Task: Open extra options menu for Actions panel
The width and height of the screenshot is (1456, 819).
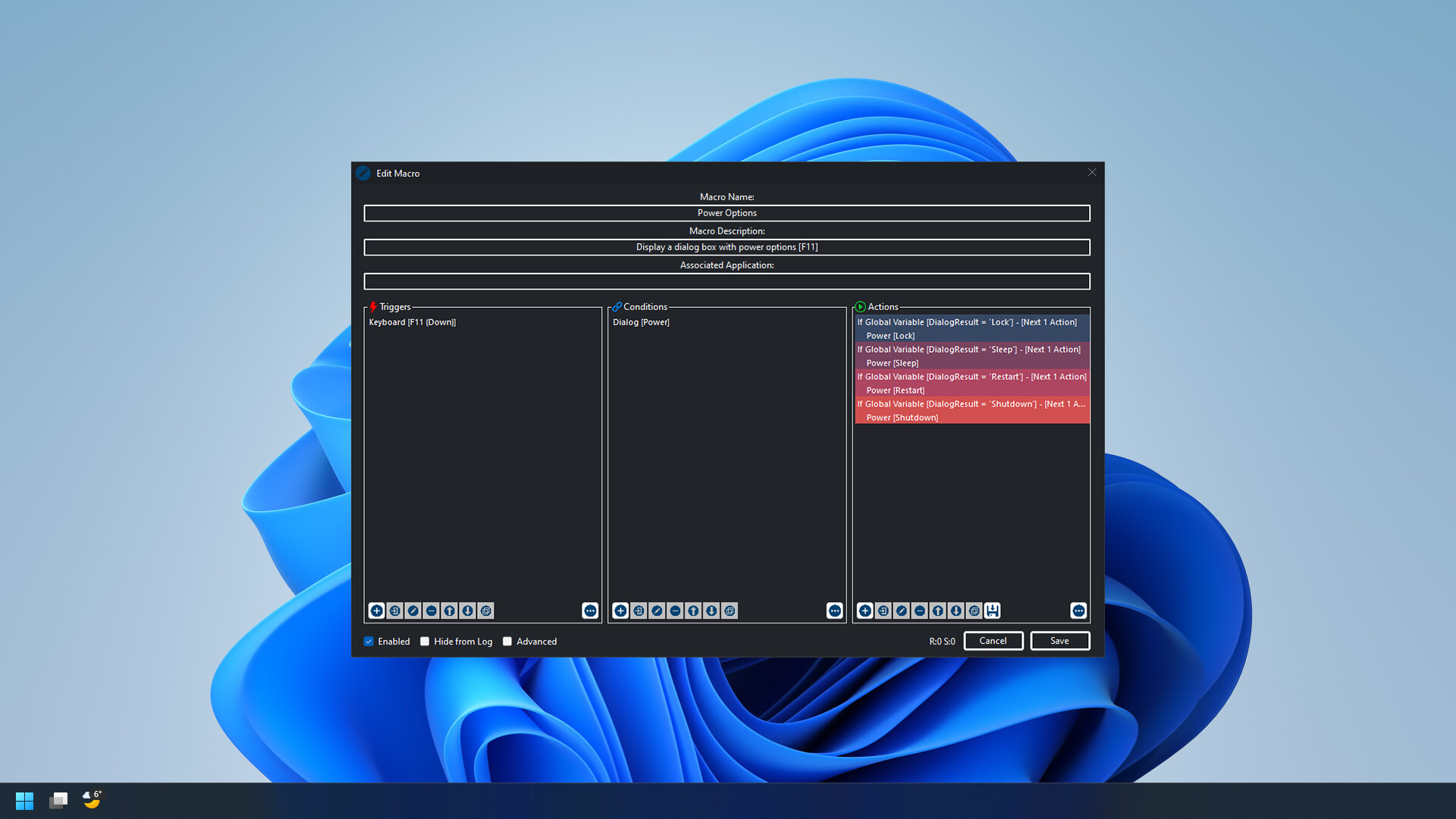Action: pyautogui.click(x=1078, y=610)
